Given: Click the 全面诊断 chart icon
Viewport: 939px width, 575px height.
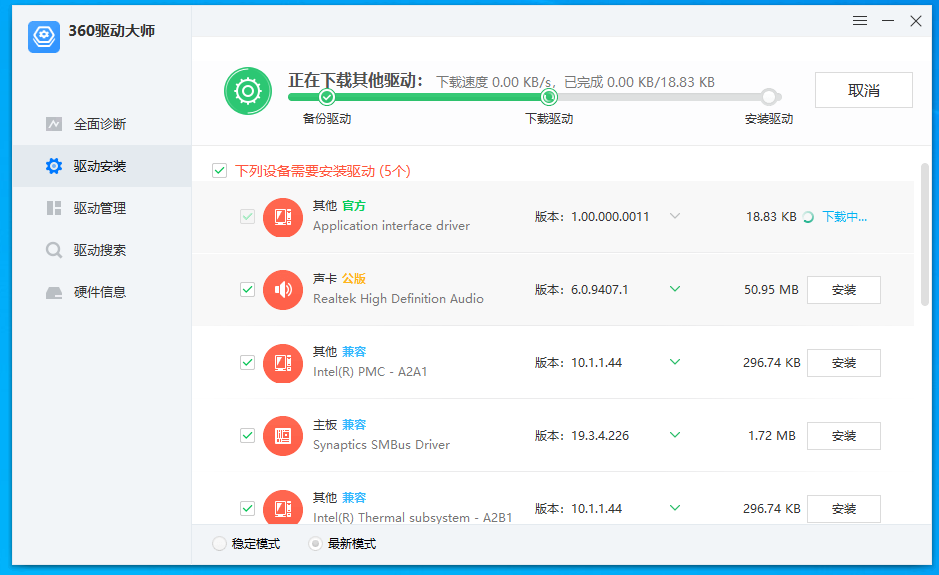Looking at the screenshot, I should tap(54, 124).
